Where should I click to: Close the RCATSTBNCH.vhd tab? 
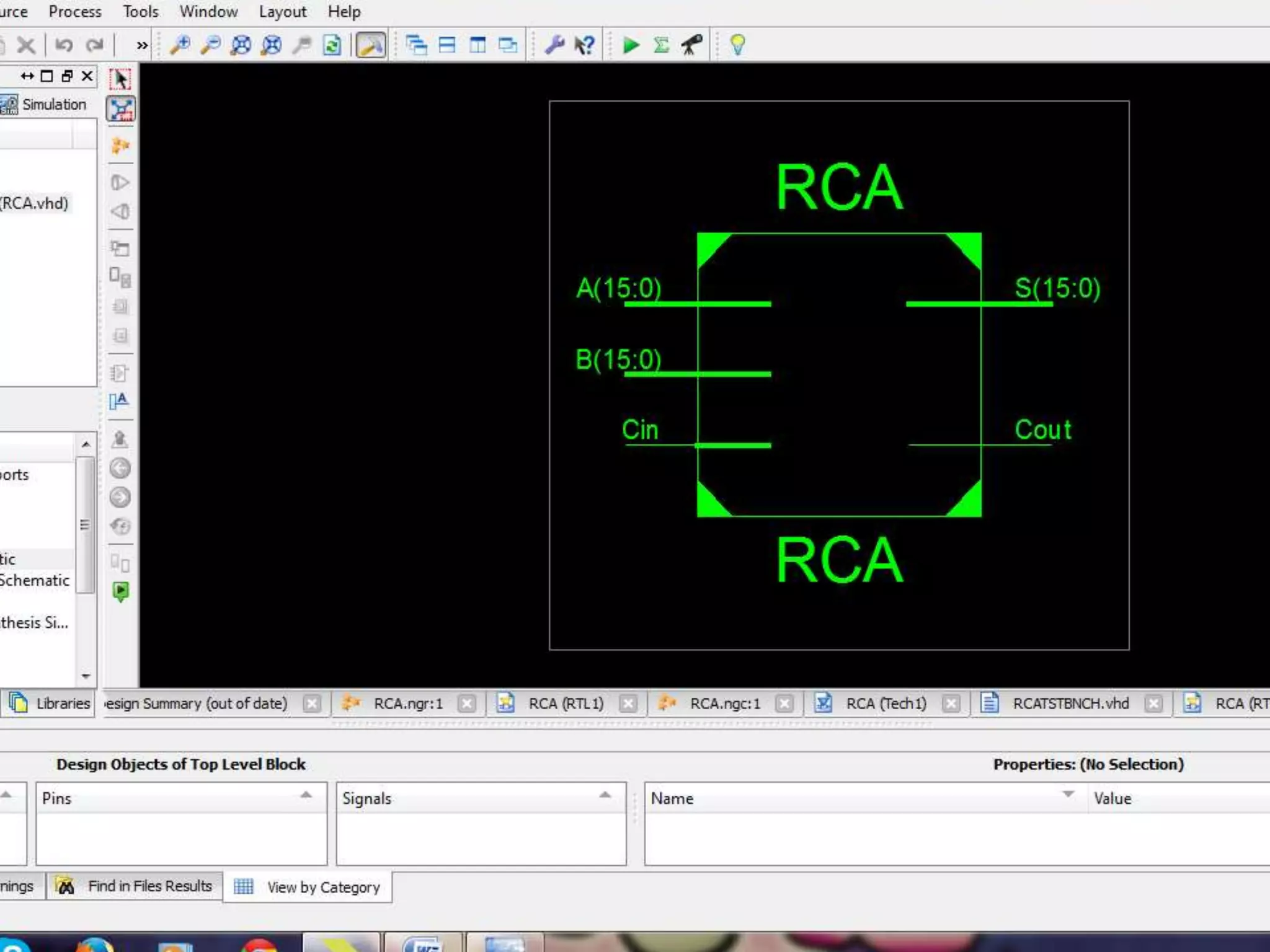click(1153, 703)
